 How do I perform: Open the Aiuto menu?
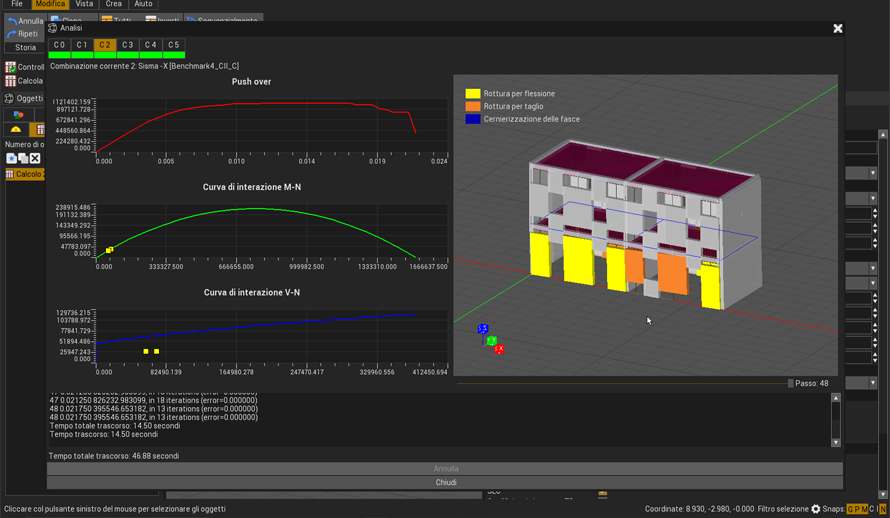[143, 4]
